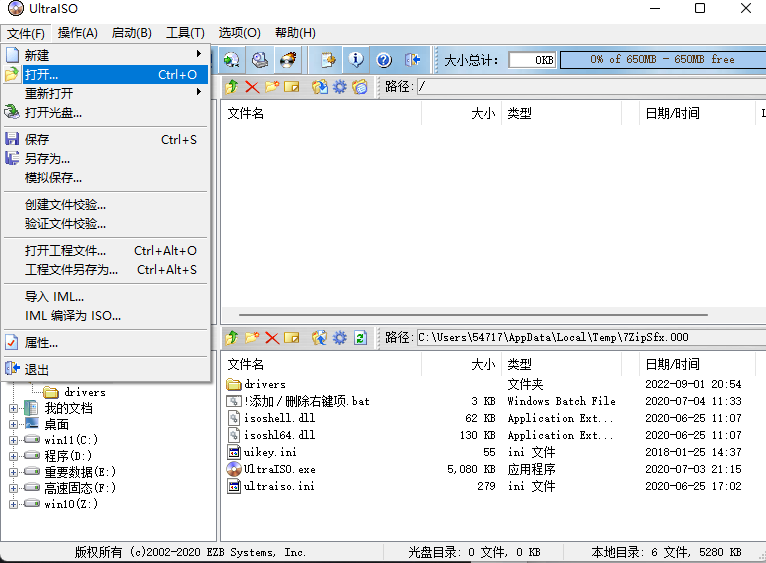Choose 模拟保存... menu entry
This screenshot has height=563, width=766.
pyautogui.click(x=106, y=178)
